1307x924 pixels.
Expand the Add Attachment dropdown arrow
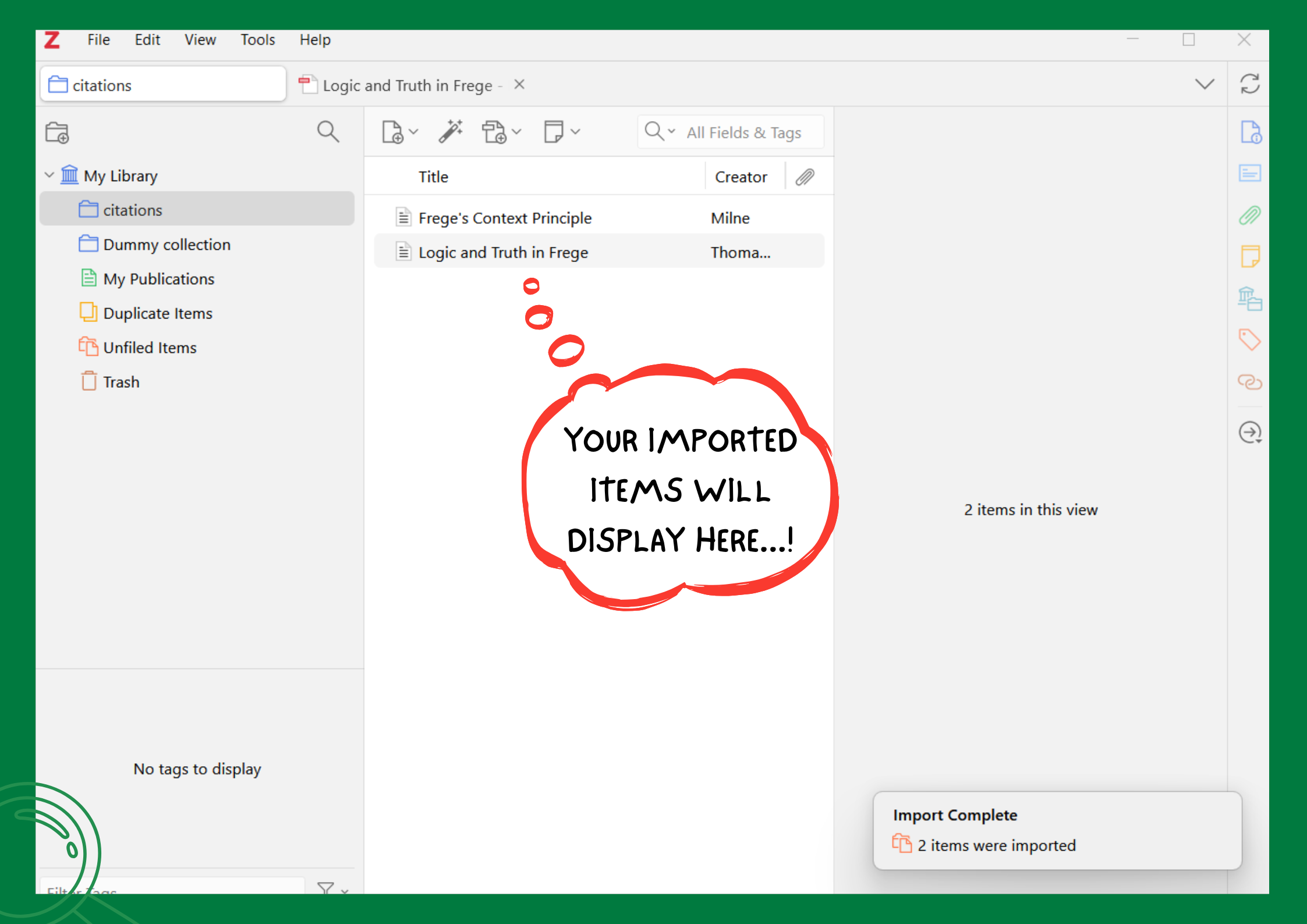point(516,132)
